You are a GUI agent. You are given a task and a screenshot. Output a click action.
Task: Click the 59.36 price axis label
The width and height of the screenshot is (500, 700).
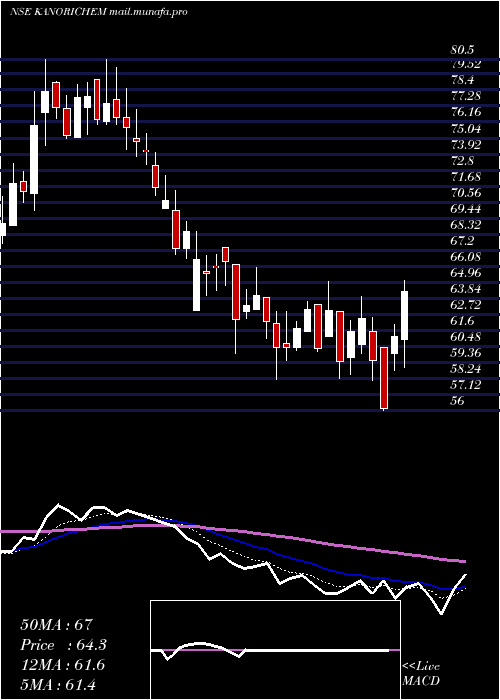tap(466, 354)
